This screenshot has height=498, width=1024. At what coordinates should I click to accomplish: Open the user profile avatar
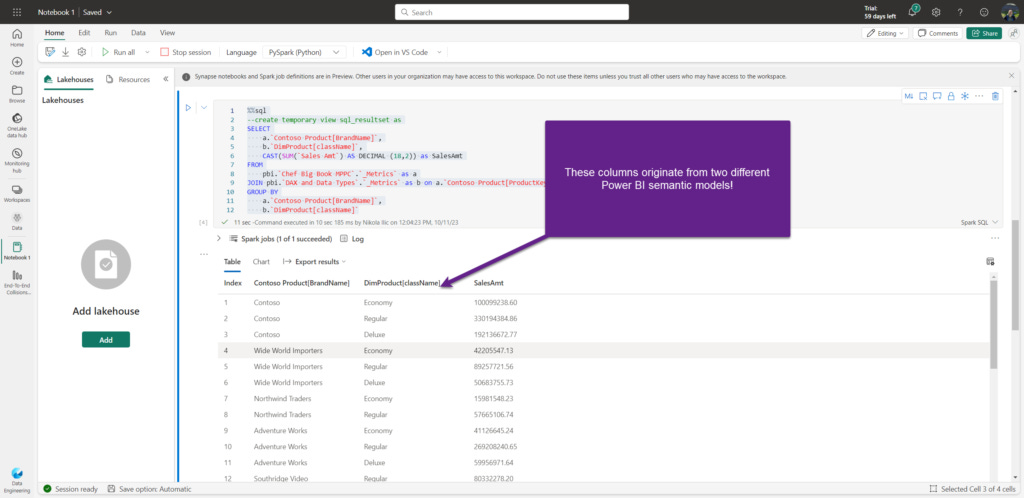(x=1010, y=12)
